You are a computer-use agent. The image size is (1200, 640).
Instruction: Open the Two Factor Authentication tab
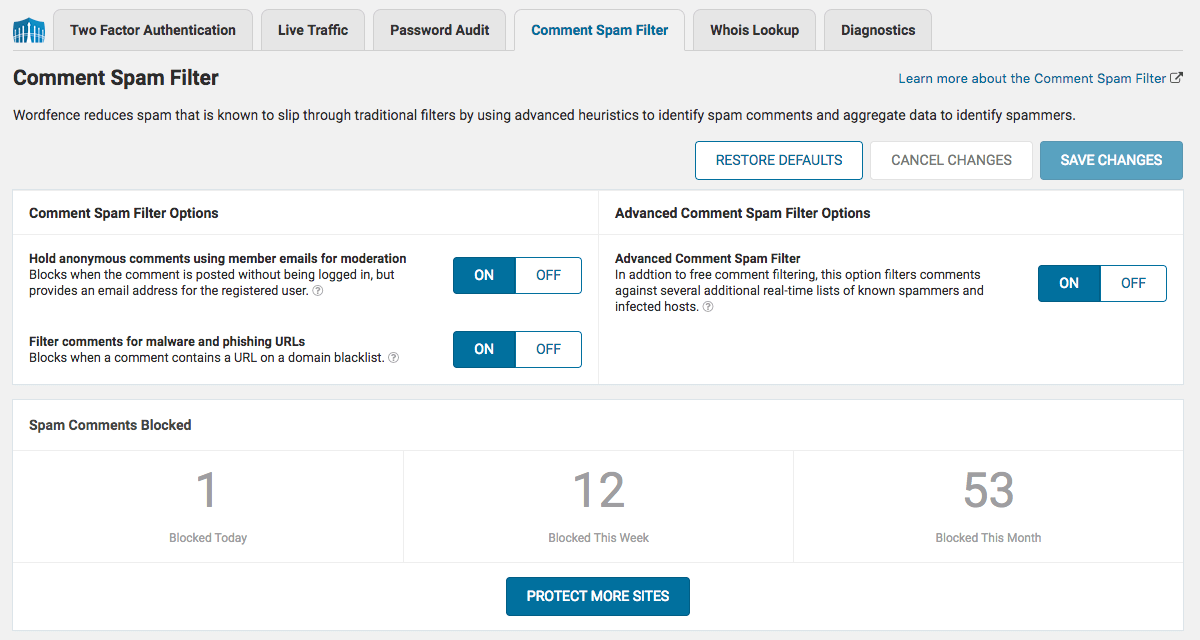coord(153,30)
